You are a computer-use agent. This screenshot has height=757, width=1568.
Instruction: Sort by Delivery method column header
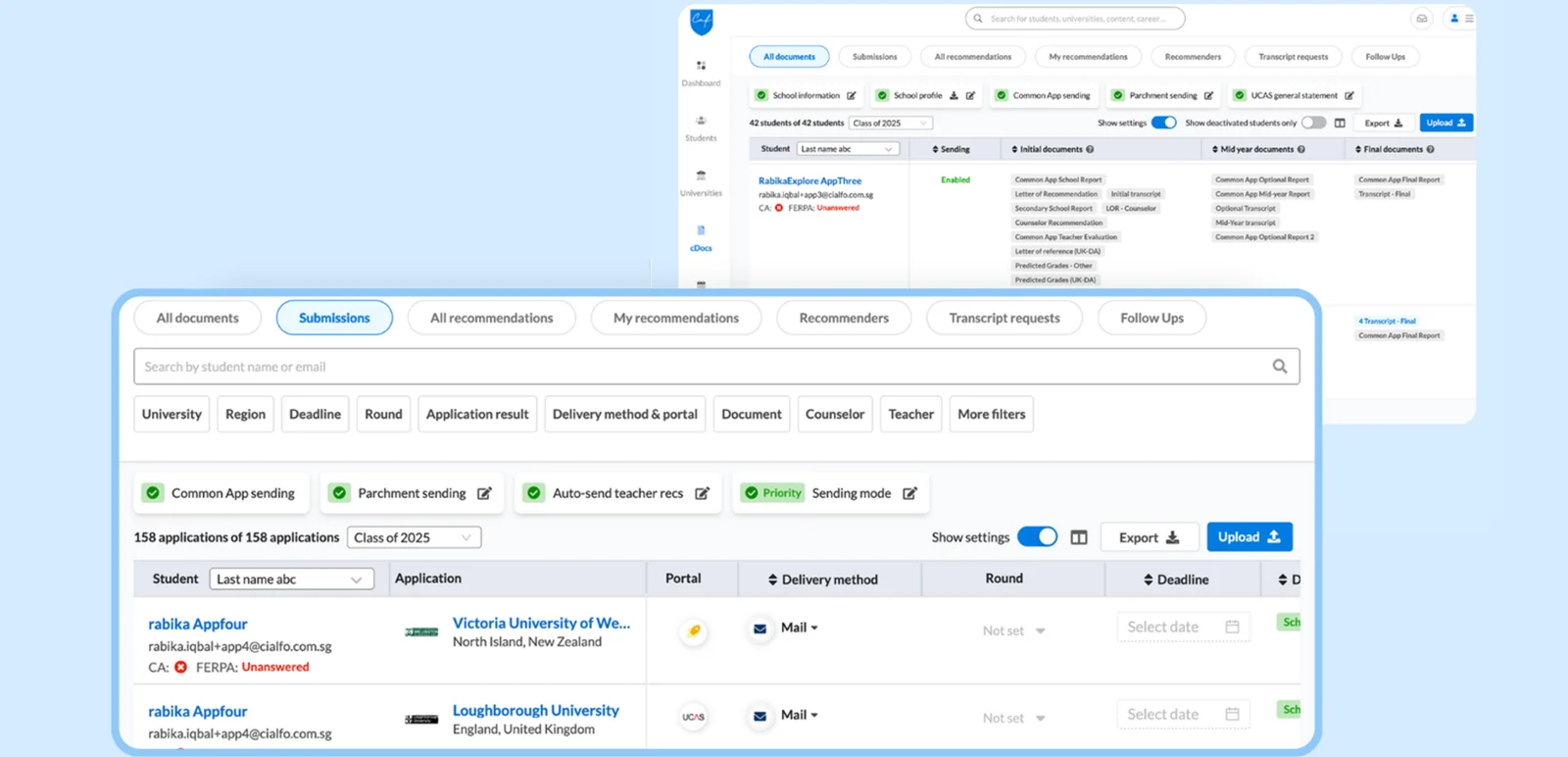[823, 580]
